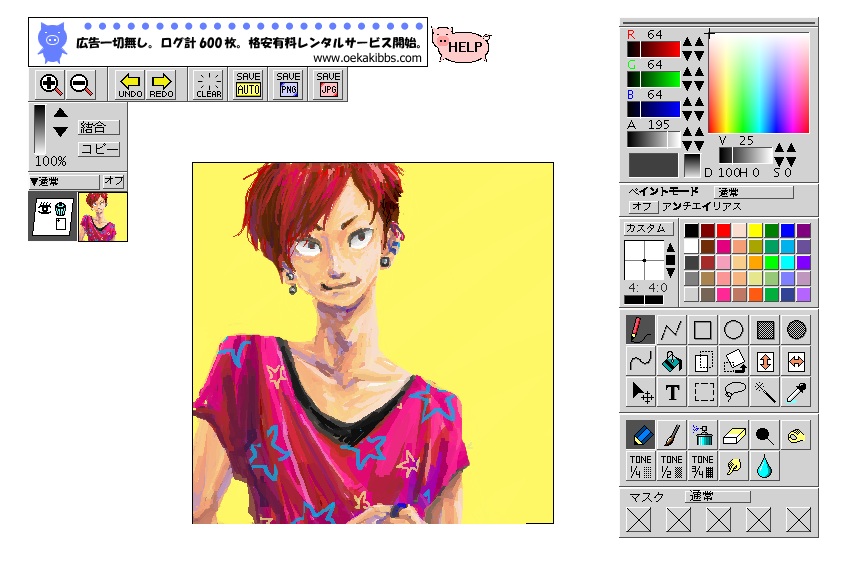Open the layer blend mode ▼通常 dropdown
The height and width of the screenshot is (567, 851).
64,181
